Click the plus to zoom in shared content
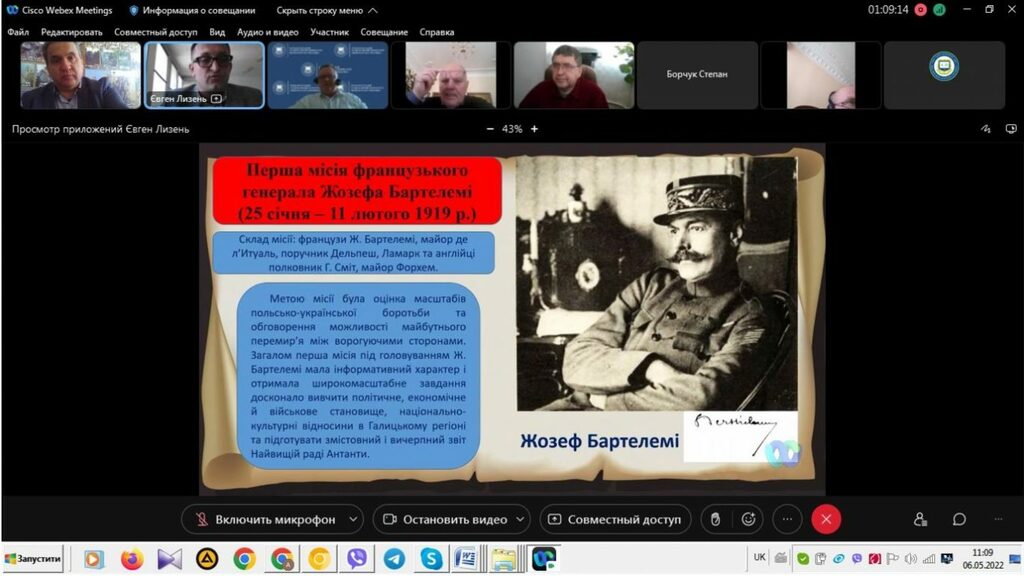The image size is (1024, 576). [534, 129]
